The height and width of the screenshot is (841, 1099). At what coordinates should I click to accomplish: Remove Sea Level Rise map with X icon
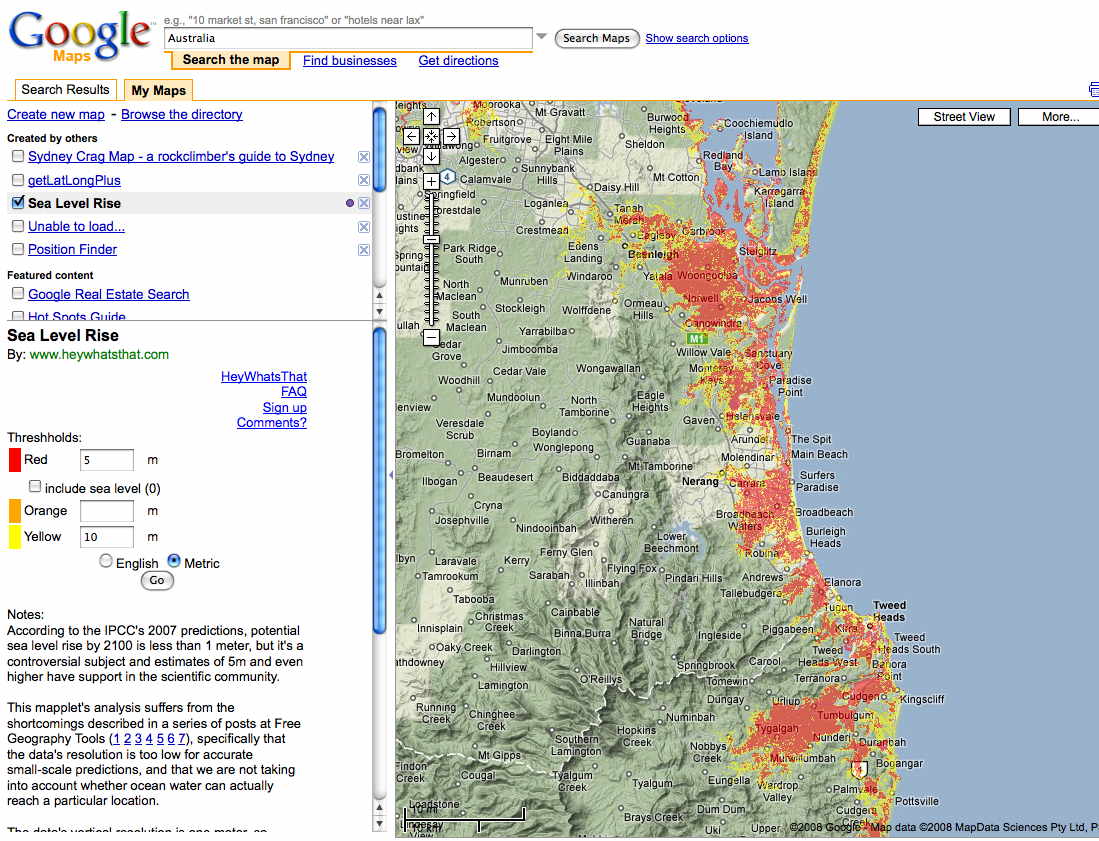364,203
